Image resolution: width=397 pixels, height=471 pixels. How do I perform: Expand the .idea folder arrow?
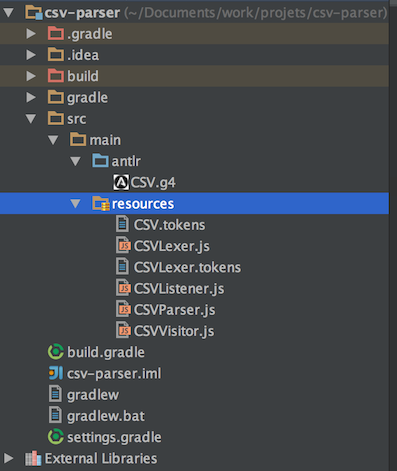[x=31, y=55]
